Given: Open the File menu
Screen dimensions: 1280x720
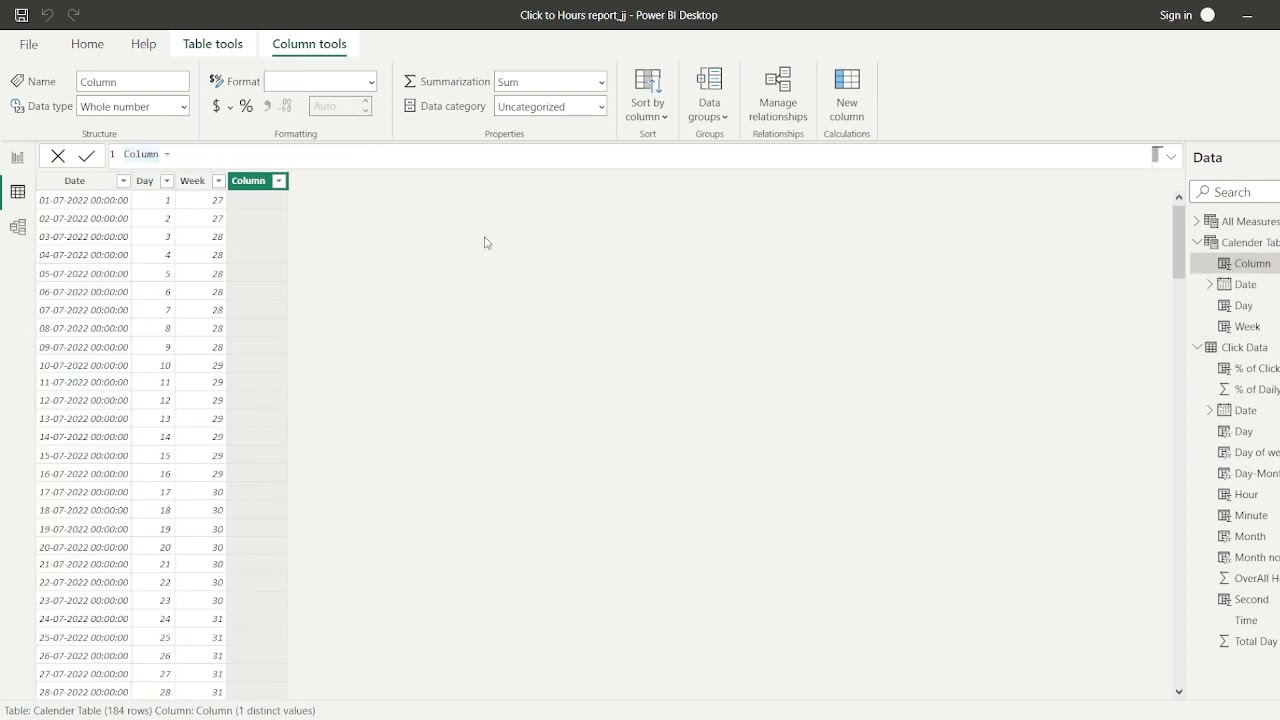Looking at the screenshot, I should coord(29,44).
